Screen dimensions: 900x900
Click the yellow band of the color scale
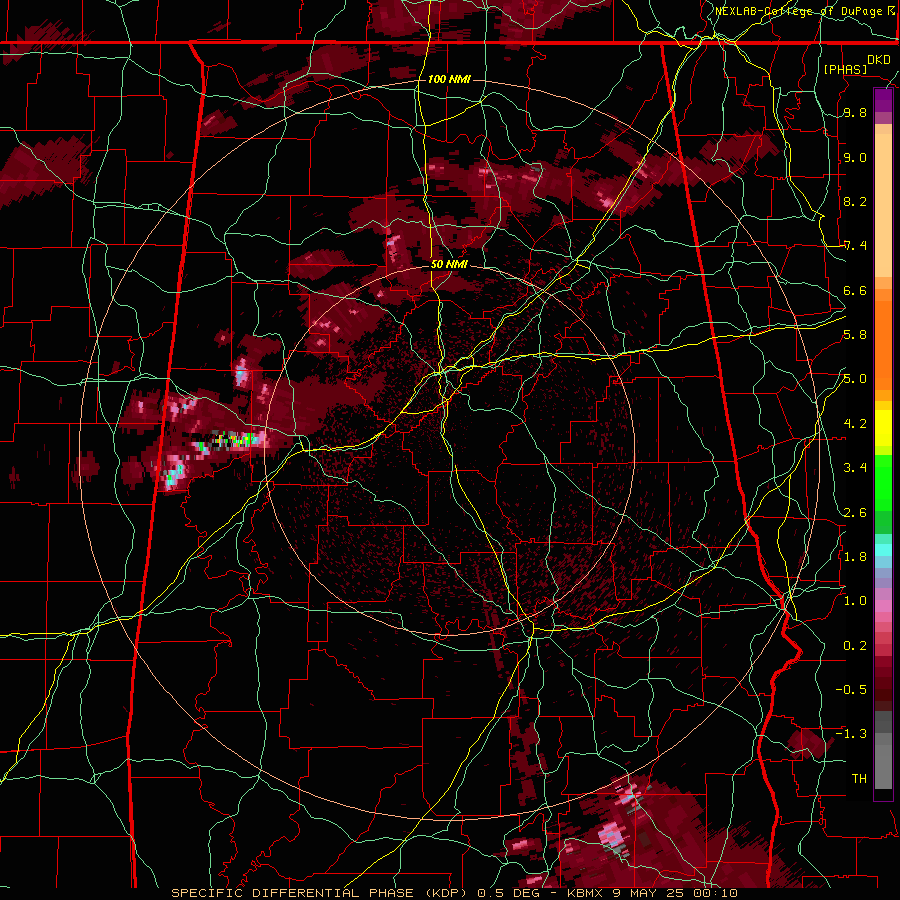click(883, 428)
